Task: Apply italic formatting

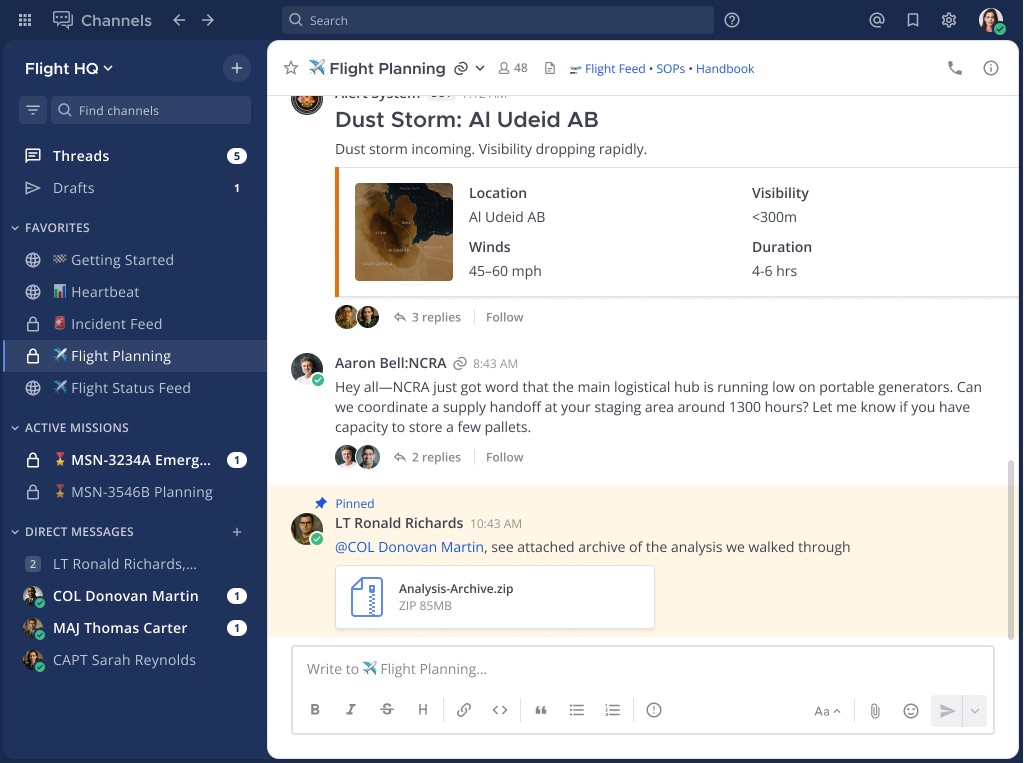Action: click(351, 710)
